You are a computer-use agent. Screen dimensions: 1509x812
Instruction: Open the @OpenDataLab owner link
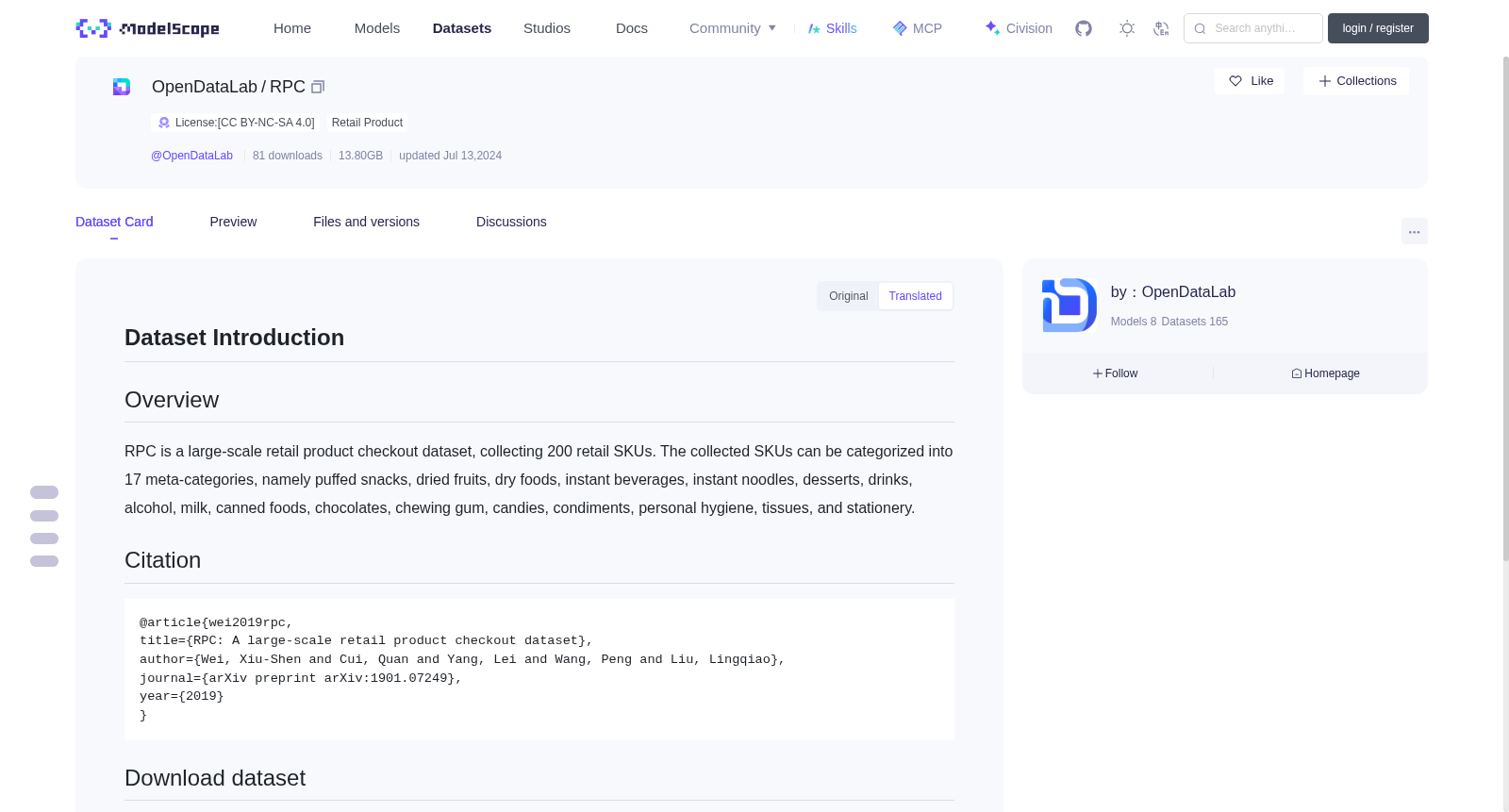coord(191,156)
